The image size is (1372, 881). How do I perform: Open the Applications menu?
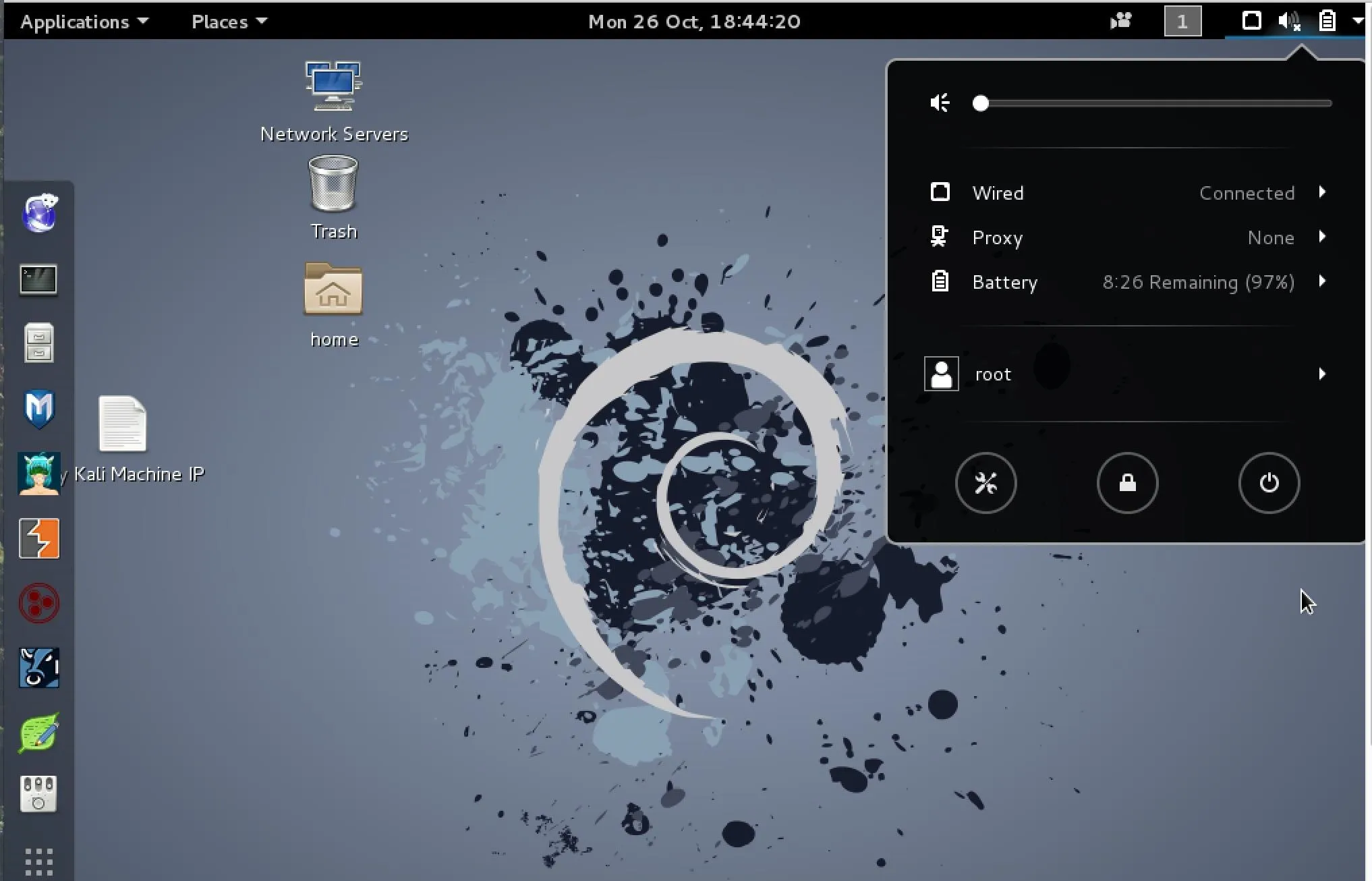pyautogui.click(x=84, y=22)
